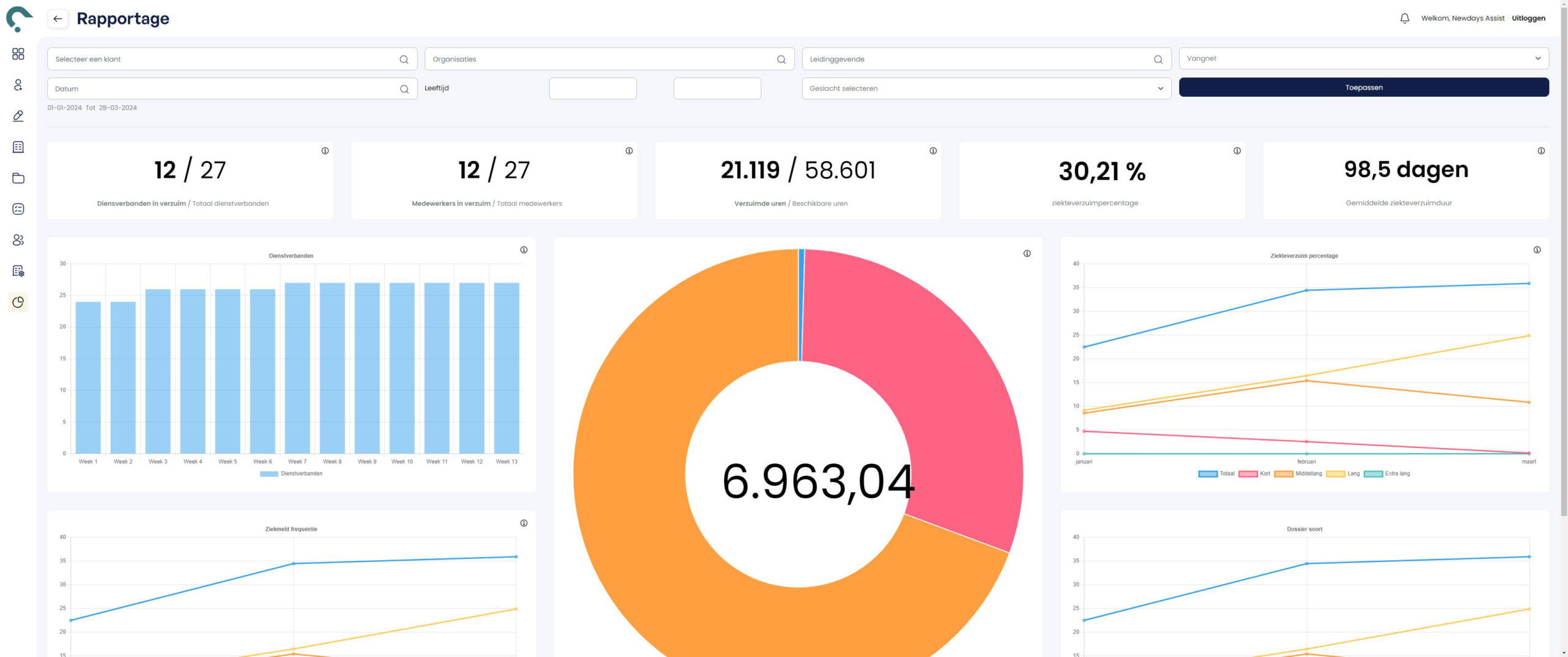Screen dimensions: 1568x657
Task: Expand the Vangnet dropdown
Action: click(1363, 59)
